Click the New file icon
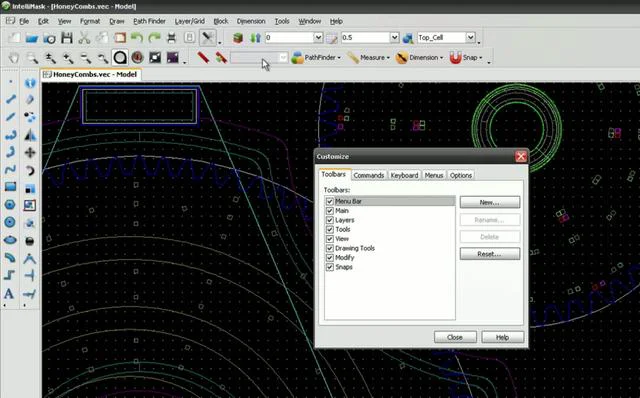This screenshot has height=398, width=640. coord(14,38)
